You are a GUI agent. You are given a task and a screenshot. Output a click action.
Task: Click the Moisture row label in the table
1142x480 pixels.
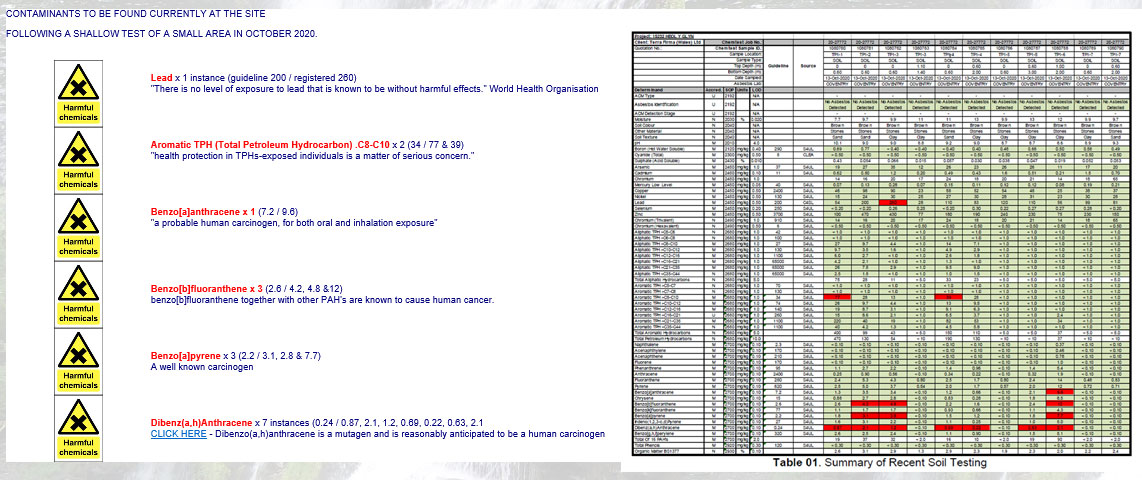tap(642, 119)
